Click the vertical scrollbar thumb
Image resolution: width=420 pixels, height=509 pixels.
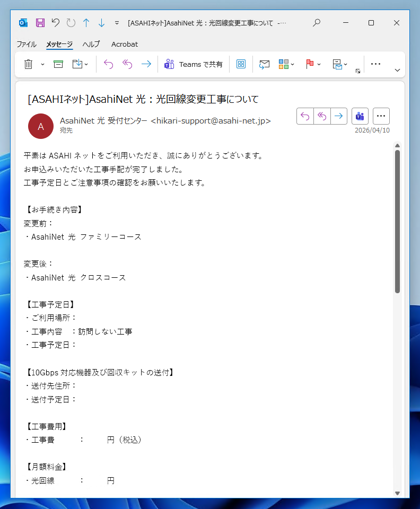(397, 222)
